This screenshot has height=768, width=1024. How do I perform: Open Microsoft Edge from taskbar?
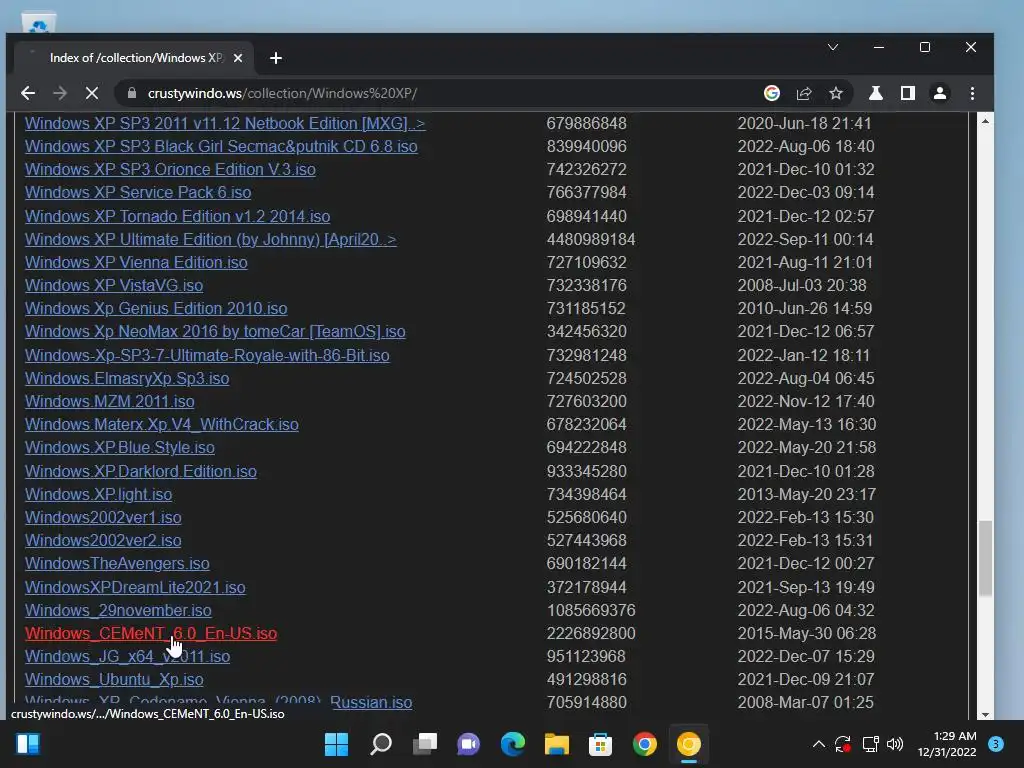[513, 744]
